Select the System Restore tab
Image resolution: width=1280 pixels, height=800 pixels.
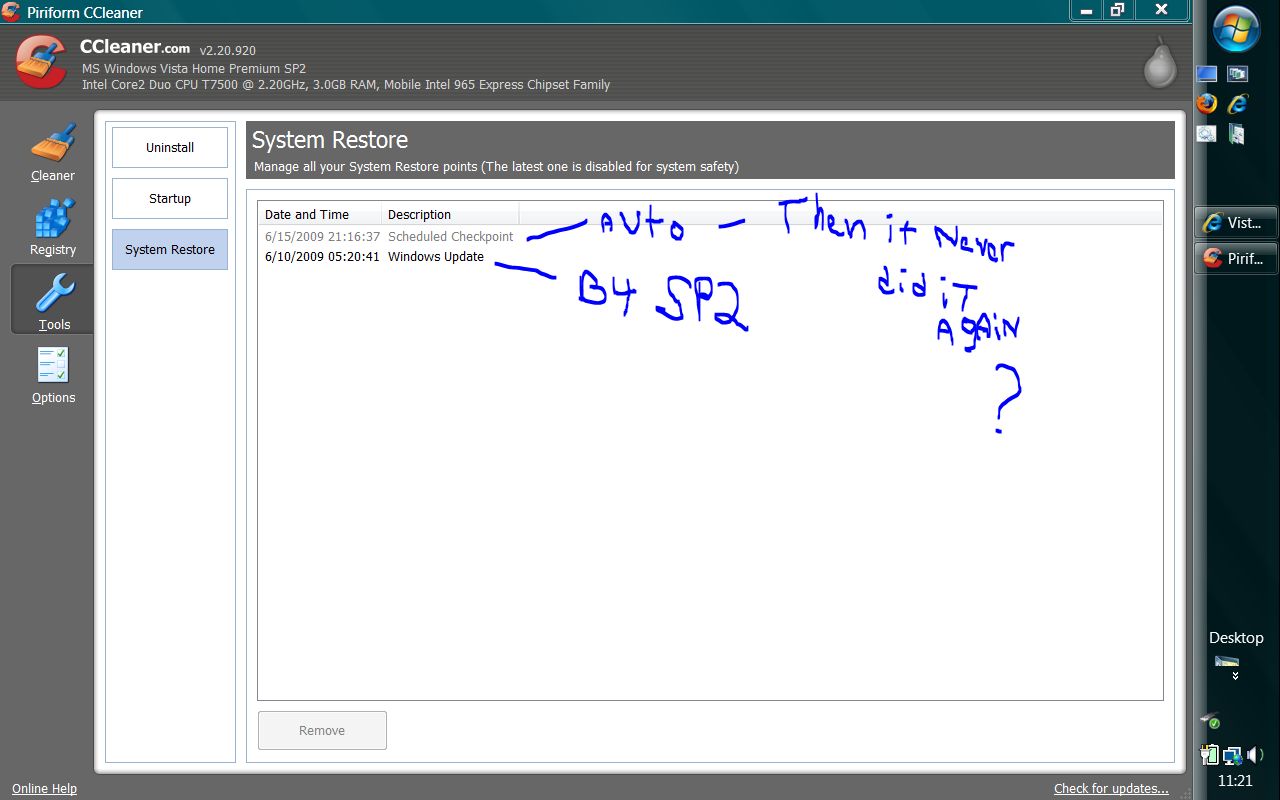pos(170,249)
